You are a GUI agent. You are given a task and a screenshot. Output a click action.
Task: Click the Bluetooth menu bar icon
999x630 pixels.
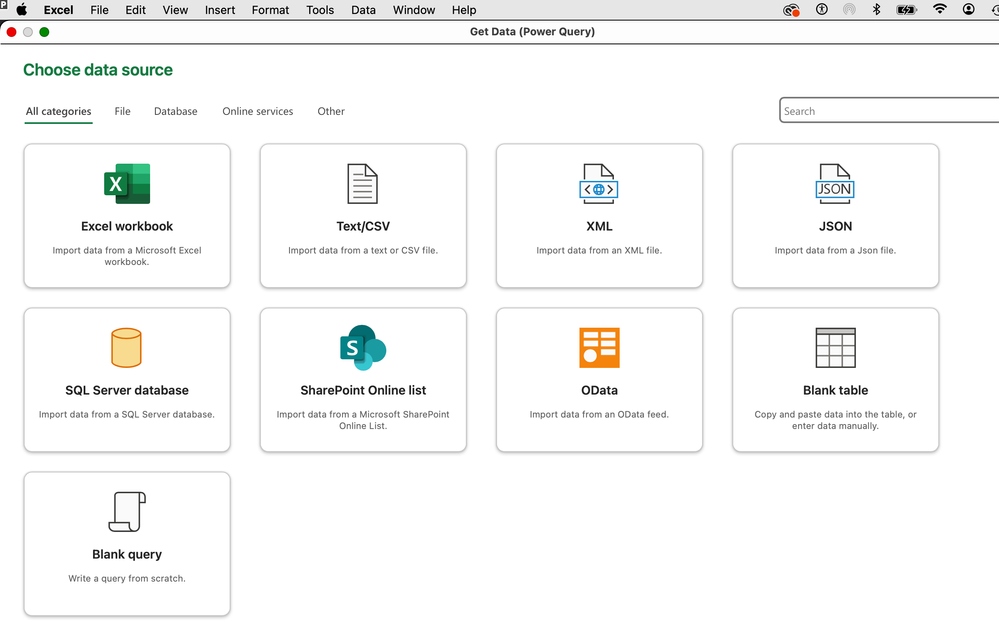click(876, 9)
